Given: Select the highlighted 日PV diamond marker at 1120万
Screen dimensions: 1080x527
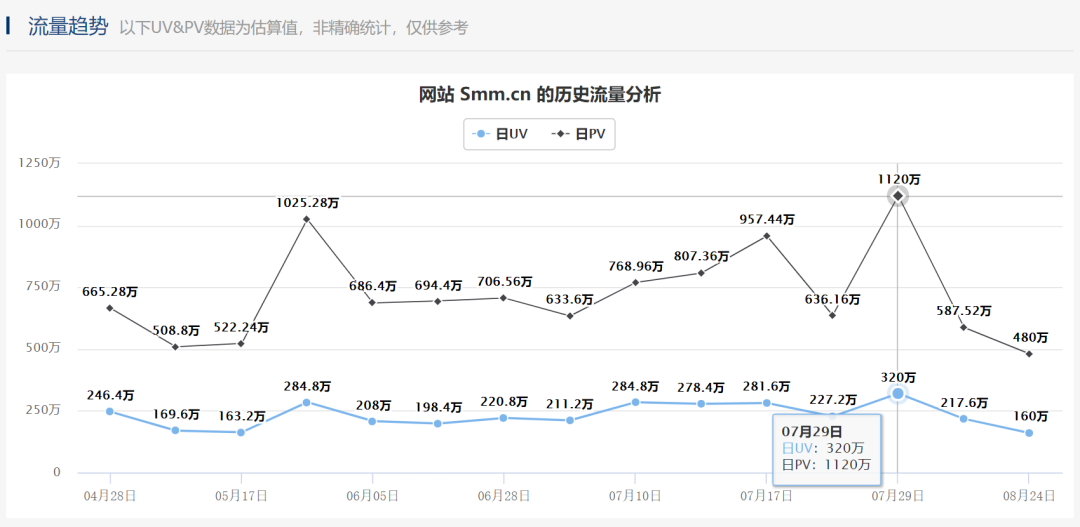Looking at the screenshot, I should 897,196.
